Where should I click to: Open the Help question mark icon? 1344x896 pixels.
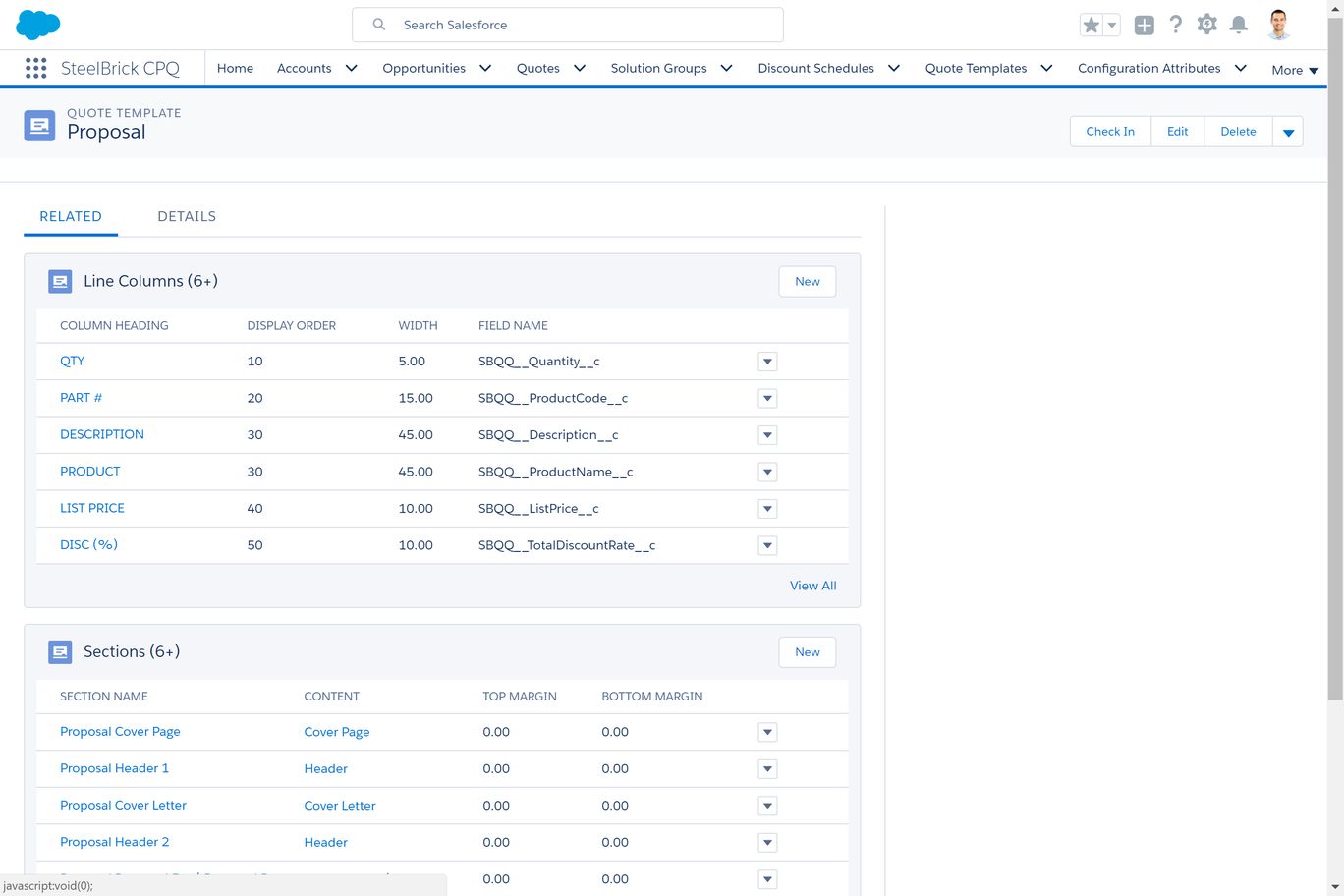pos(1175,25)
